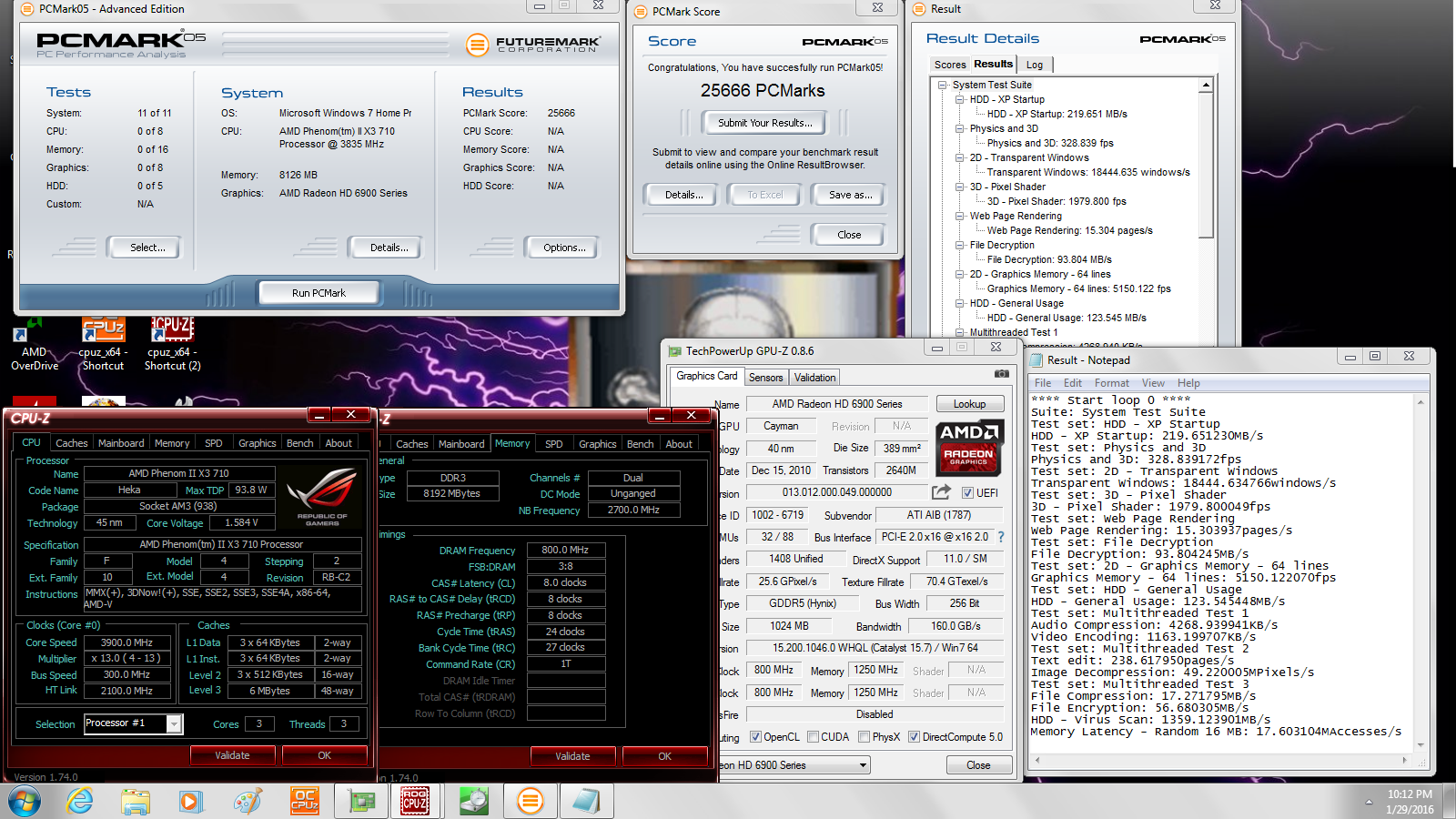Viewport: 1456px width, 819px height.
Task: Open the Paint icon on the taskbar
Action: [x=247, y=802]
